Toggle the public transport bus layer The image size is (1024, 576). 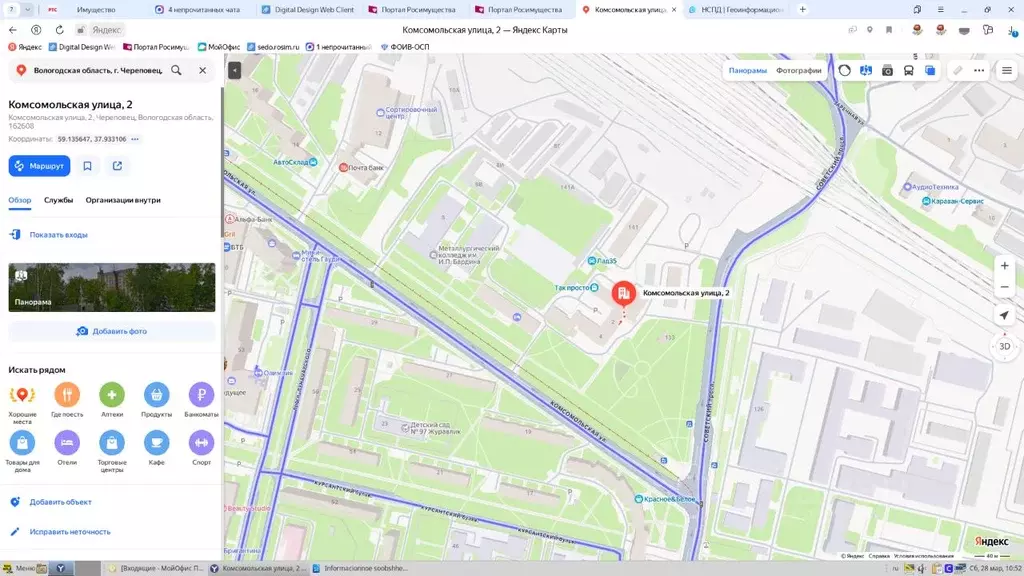908,70
